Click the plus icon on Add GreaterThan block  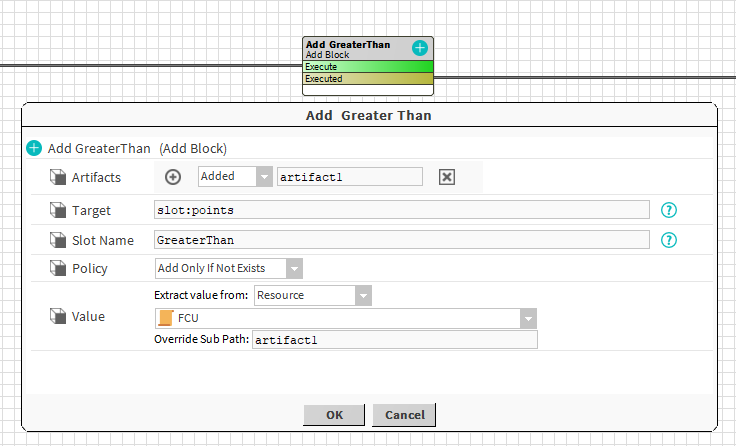[420, 48]
